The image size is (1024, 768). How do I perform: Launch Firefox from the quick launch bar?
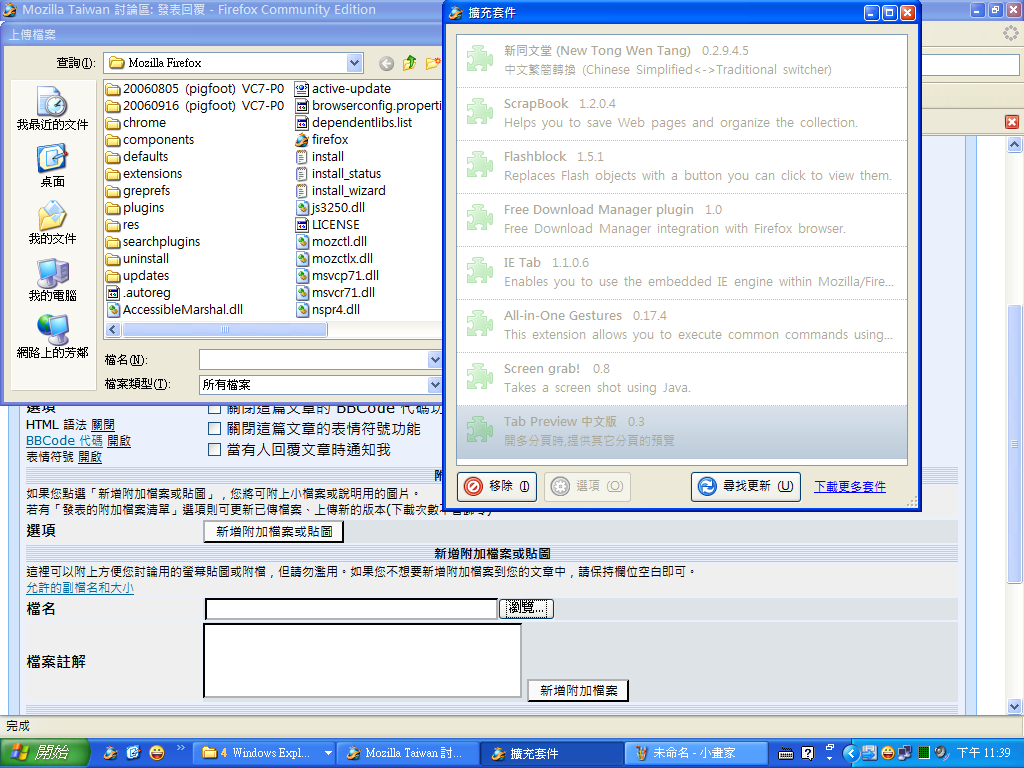111,753
